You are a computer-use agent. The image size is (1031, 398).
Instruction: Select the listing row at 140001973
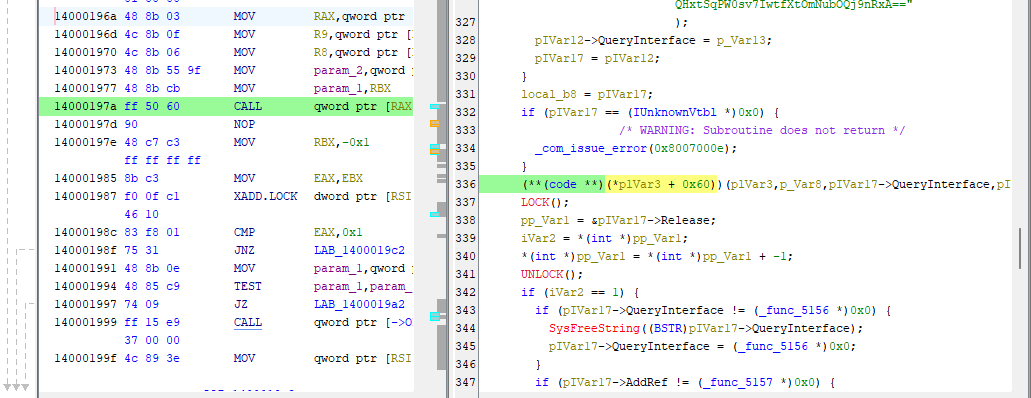226,70
